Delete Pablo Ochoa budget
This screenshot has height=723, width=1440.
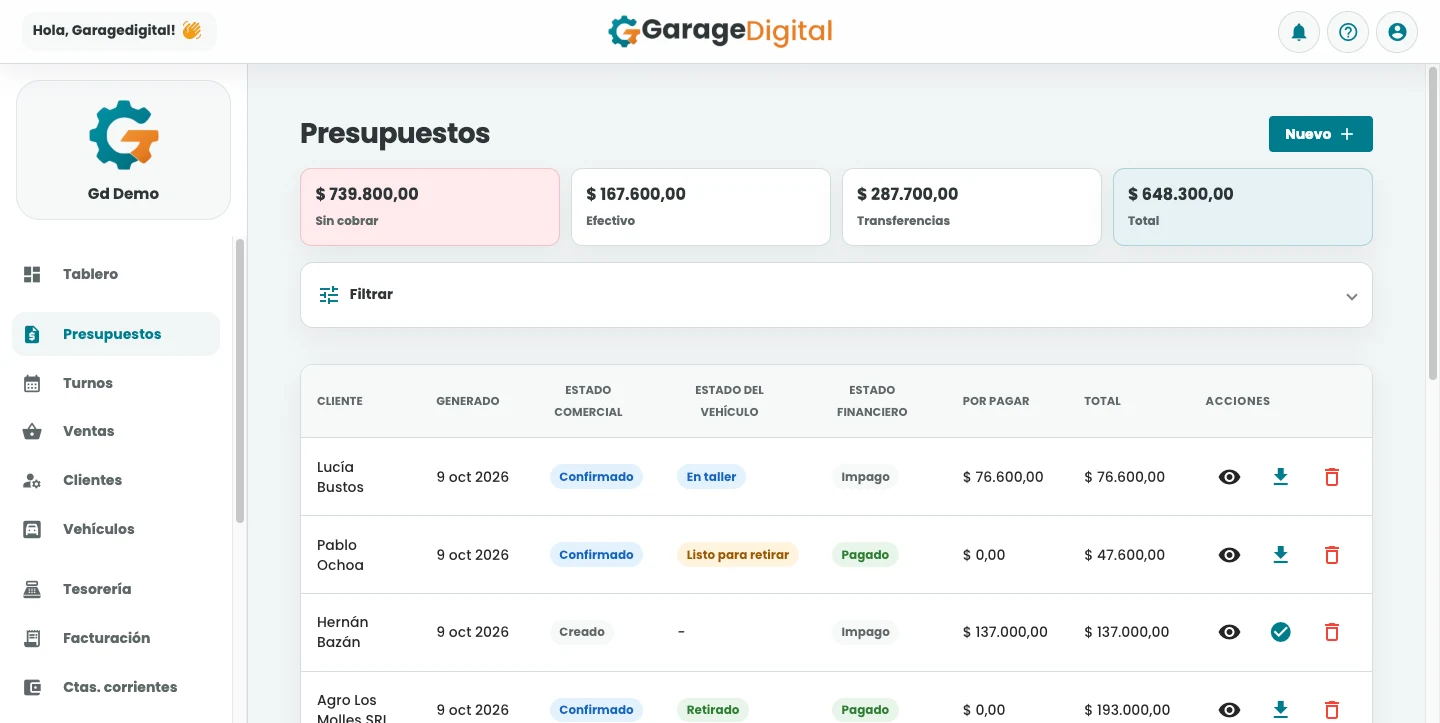click(x=1332, y=555)
